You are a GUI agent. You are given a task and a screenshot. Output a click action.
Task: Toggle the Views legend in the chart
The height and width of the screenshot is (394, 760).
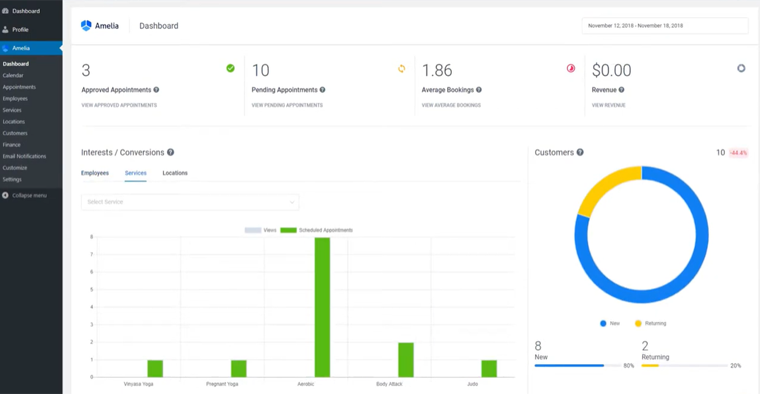260,230
